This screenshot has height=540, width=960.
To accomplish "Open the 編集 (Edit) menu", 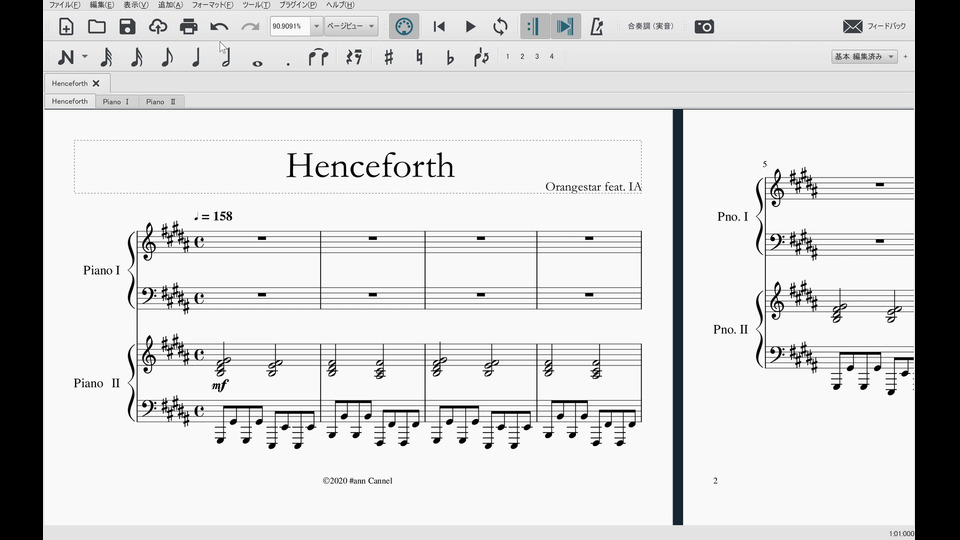I will pyautogui.click(x=102, y=5).
